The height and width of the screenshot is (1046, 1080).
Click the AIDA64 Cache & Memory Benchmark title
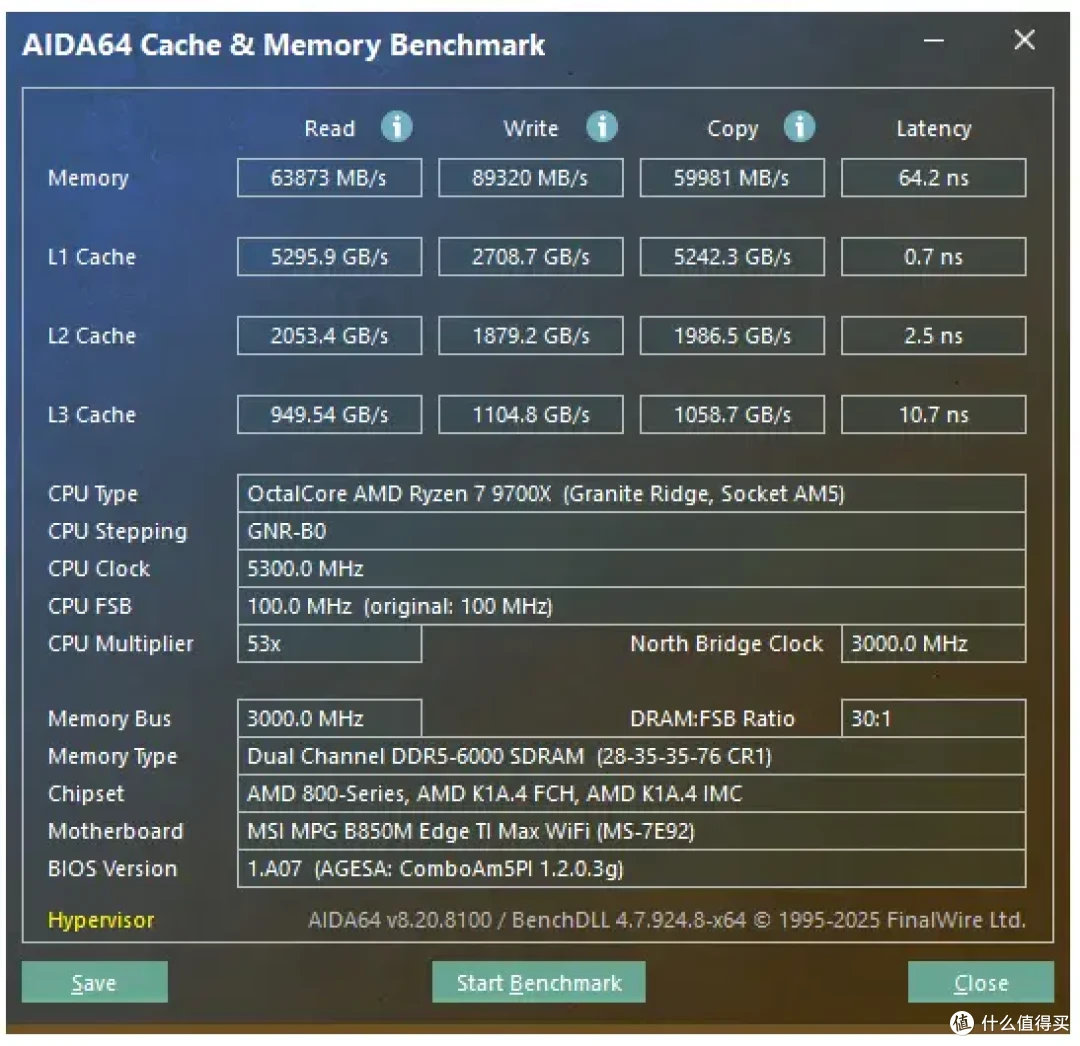tap(283, 45)
